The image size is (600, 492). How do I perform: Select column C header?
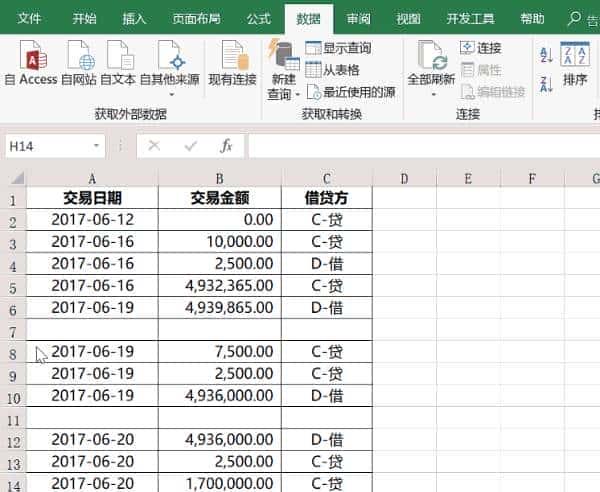coord(327,179)
